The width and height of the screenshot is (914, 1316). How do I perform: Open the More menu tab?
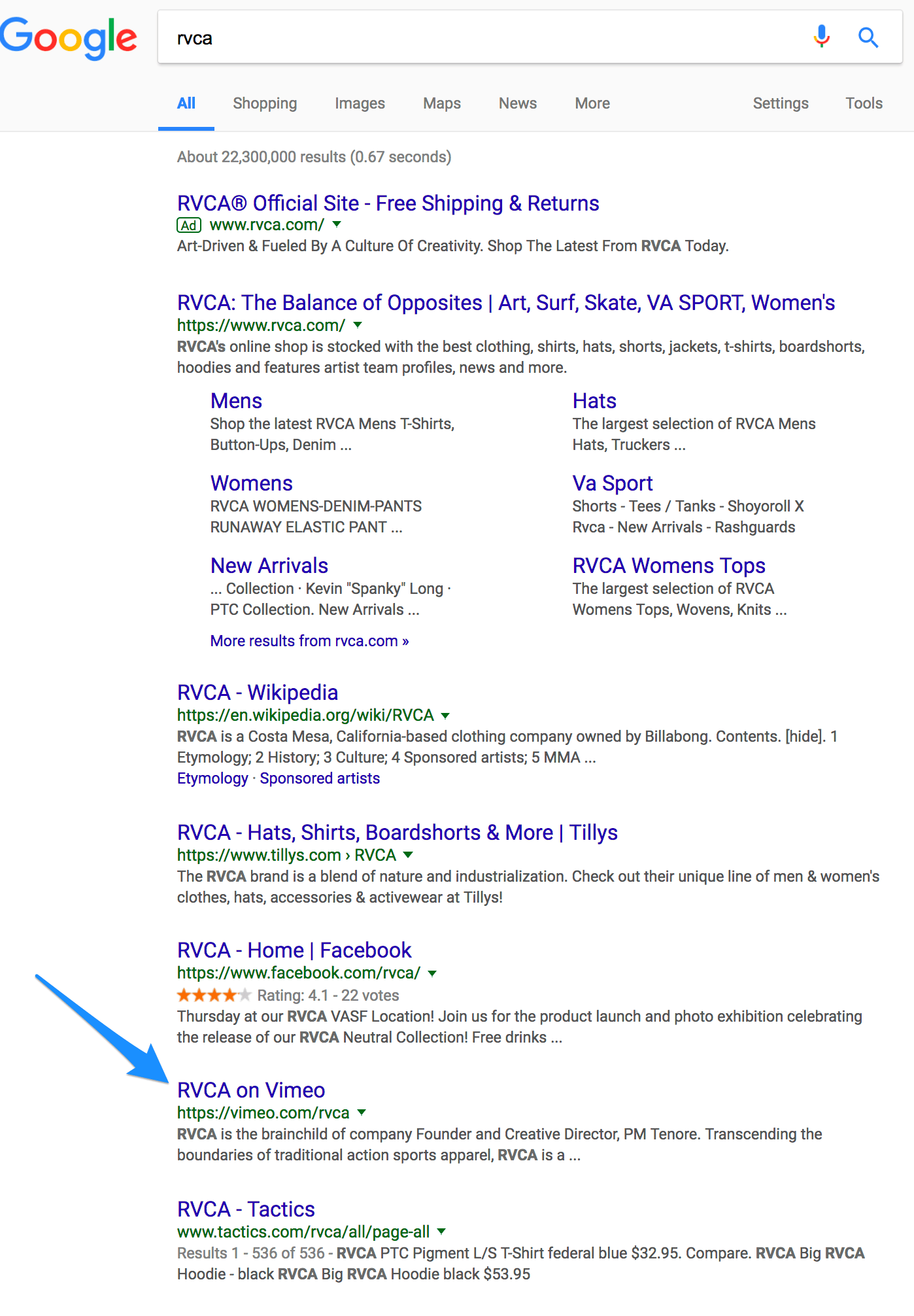click(592, 103)
